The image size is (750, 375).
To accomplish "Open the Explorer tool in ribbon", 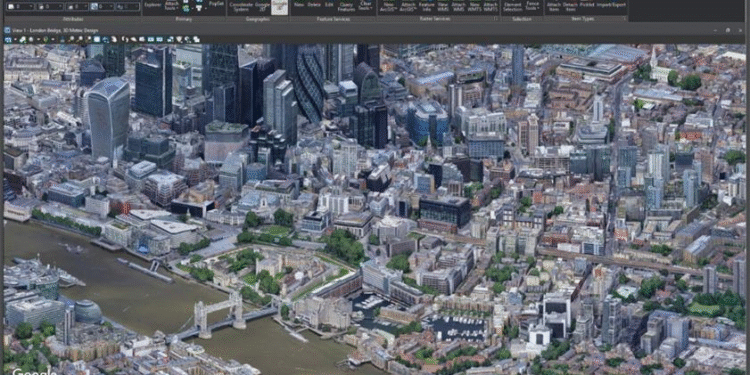I will (153, 6).
